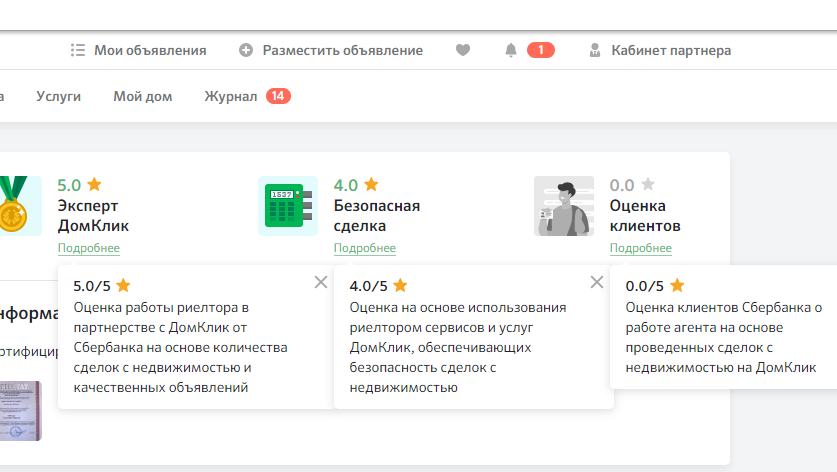Click the star in the 0.0/5 tooltip
Viewport: 837px width, 472px height.
click(x=677, y=285)
